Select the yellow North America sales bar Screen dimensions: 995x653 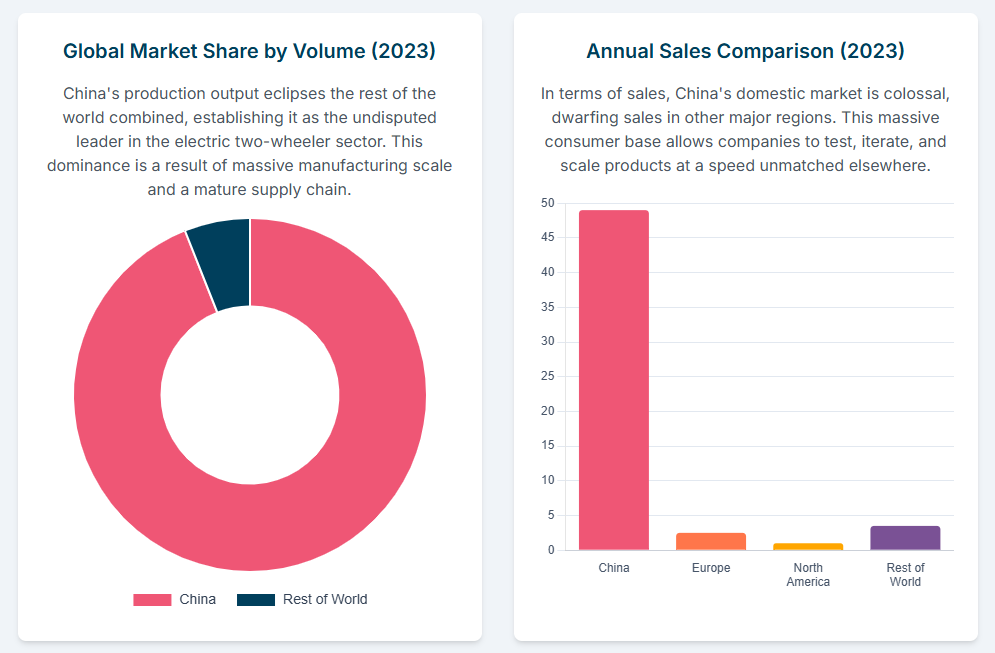tap(808, 546)
